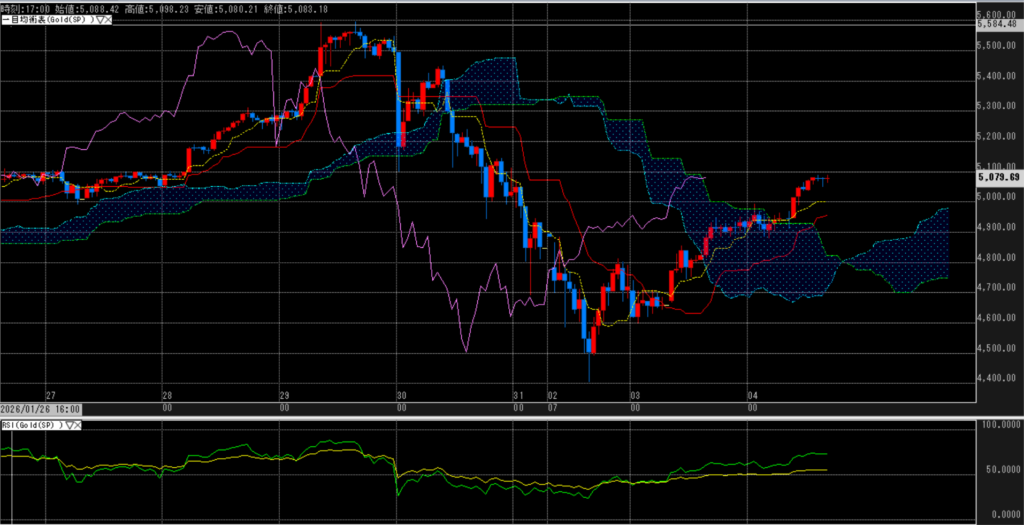Open the RSI indicator dropdown triangle
The image size is (1024, 525).
pyautogui.click(x=72, y=425)
